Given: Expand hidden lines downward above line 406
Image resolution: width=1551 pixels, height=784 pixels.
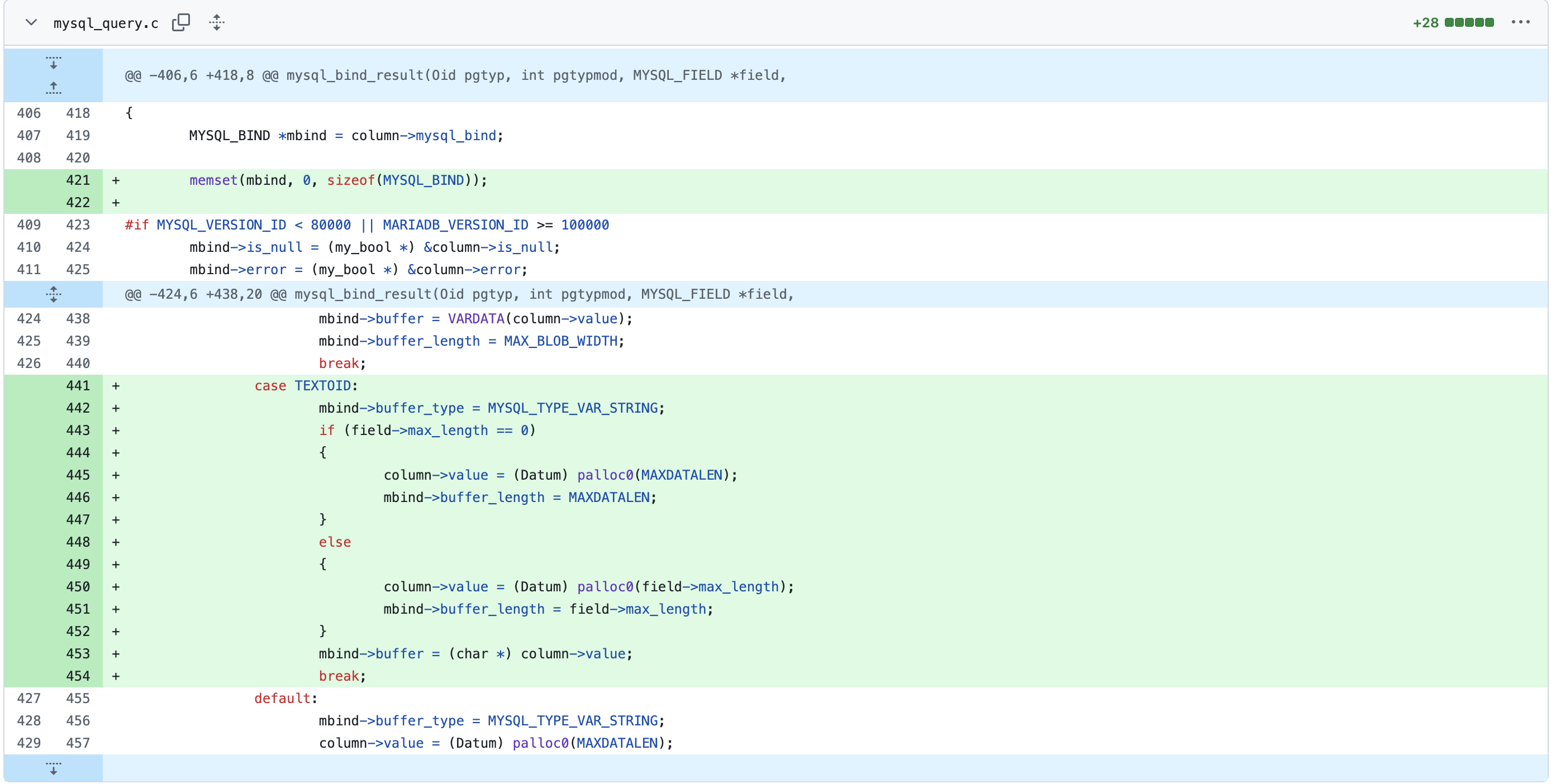Looking at the screenshot, I should click(53, 63).
